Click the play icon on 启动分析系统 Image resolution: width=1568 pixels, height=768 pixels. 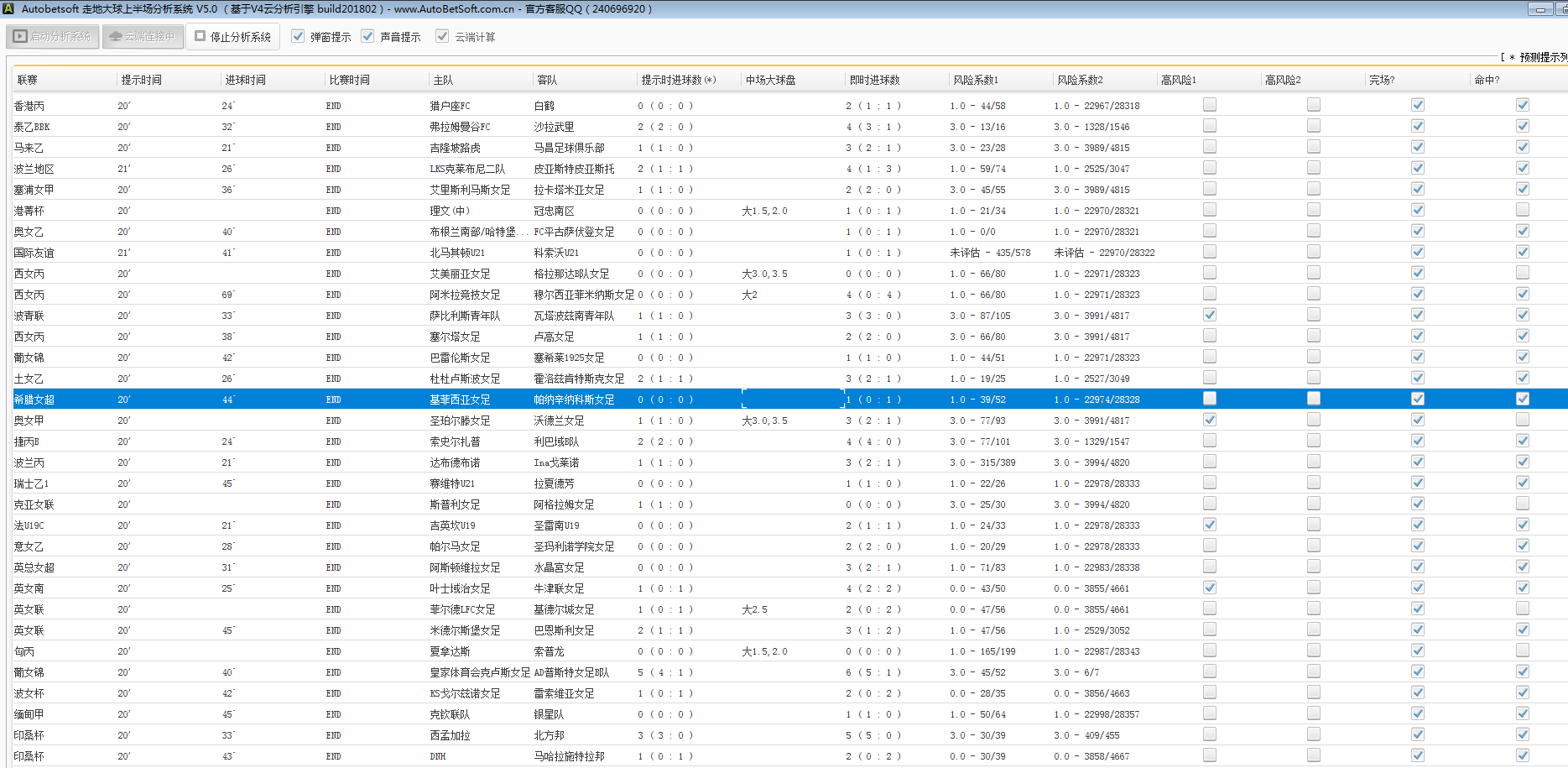point(20,37)
